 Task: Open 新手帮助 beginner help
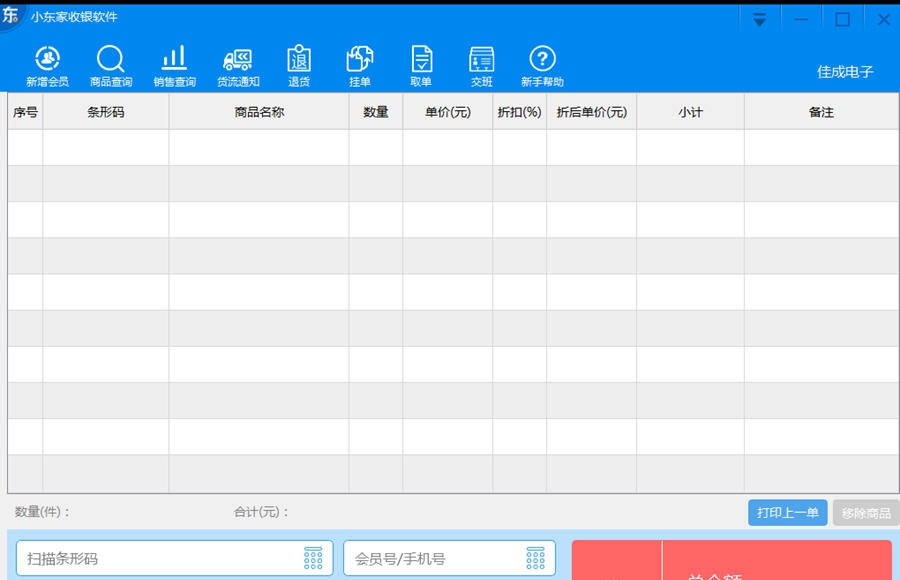[541, 63]
